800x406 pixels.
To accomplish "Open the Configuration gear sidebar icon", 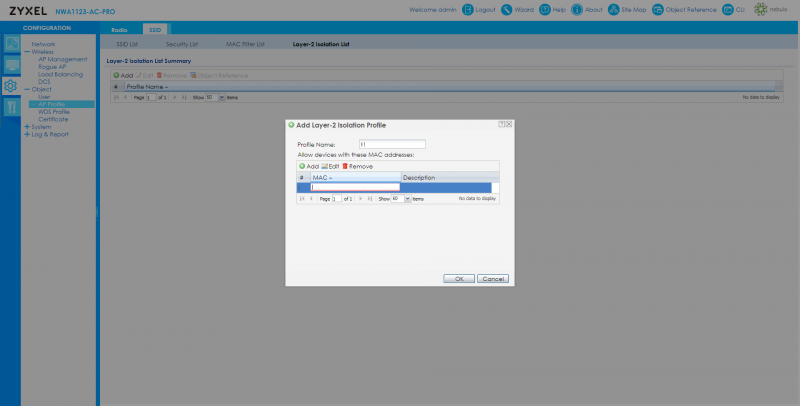I will (x=10, y=86).
